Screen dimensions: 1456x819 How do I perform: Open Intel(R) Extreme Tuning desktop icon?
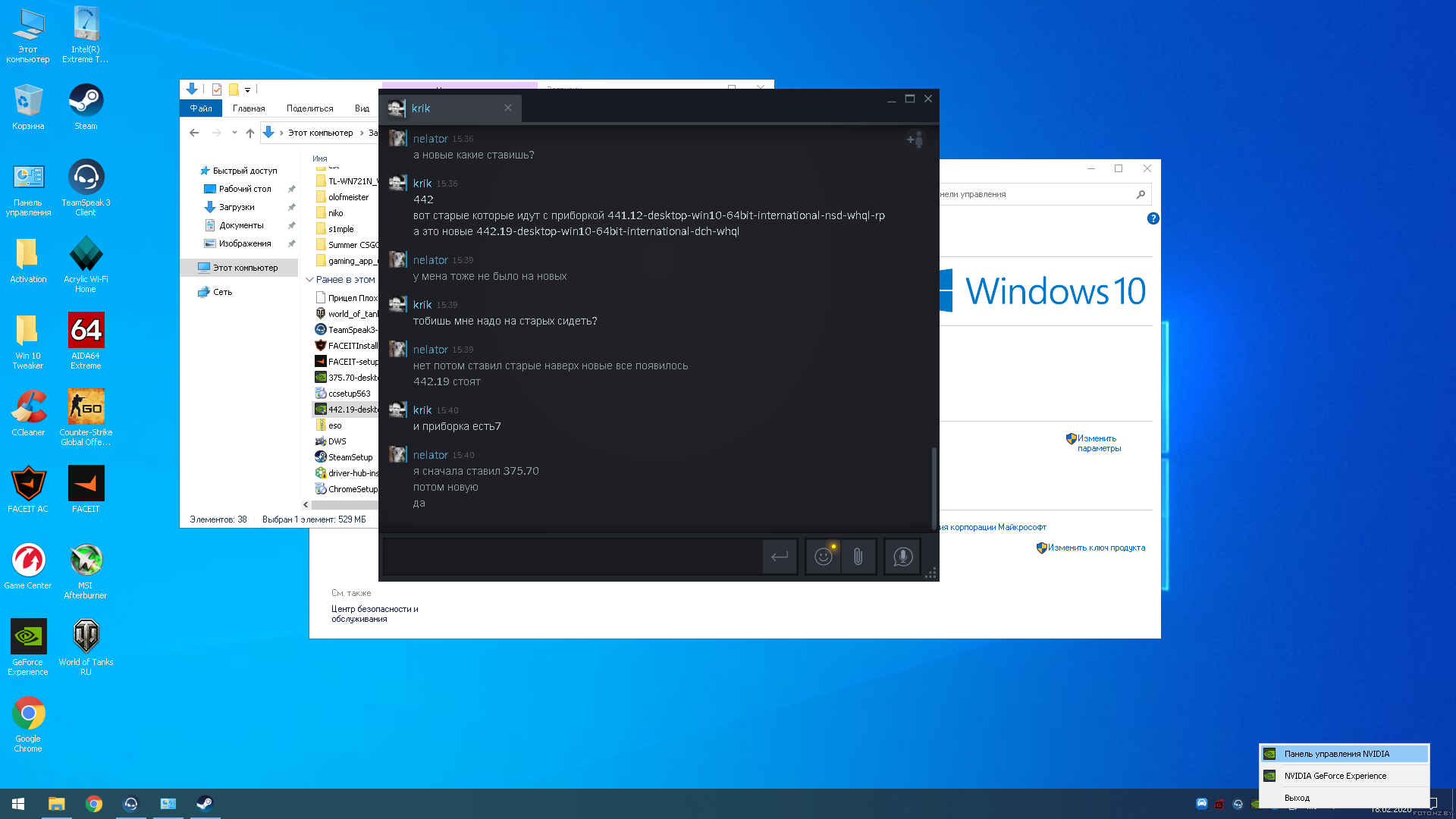pyautogui.click(x=86, y=35)
